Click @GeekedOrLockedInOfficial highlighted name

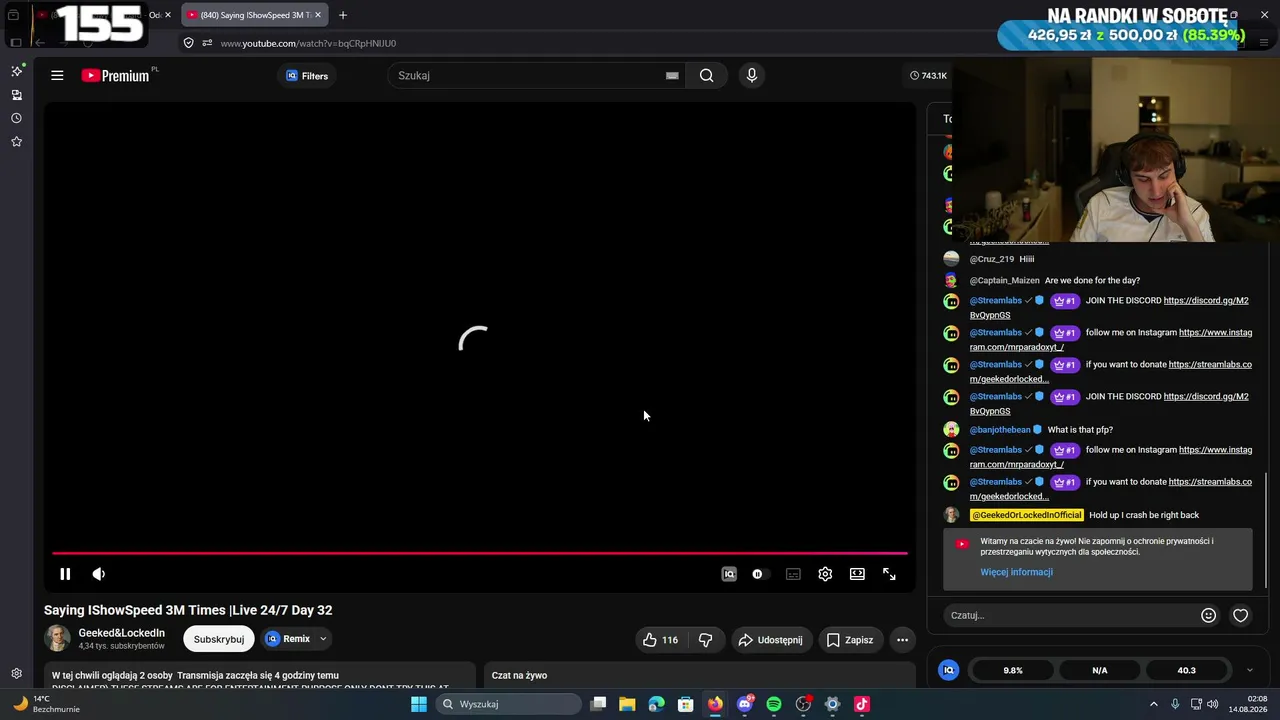point(1027,515)
